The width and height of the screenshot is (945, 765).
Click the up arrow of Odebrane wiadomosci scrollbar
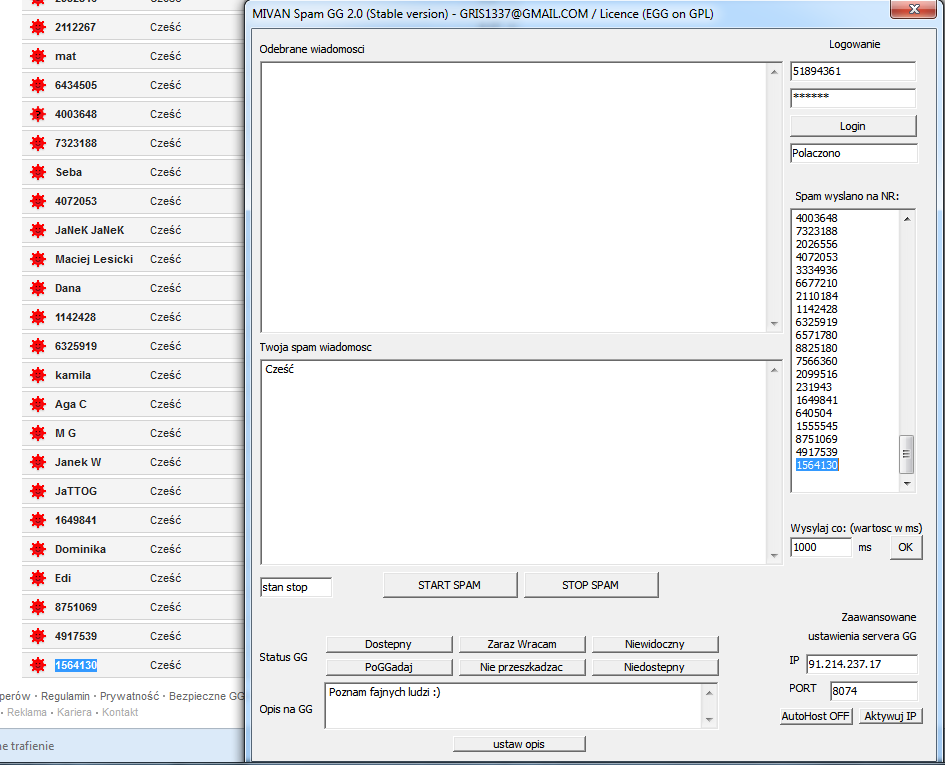click(774, 72)
